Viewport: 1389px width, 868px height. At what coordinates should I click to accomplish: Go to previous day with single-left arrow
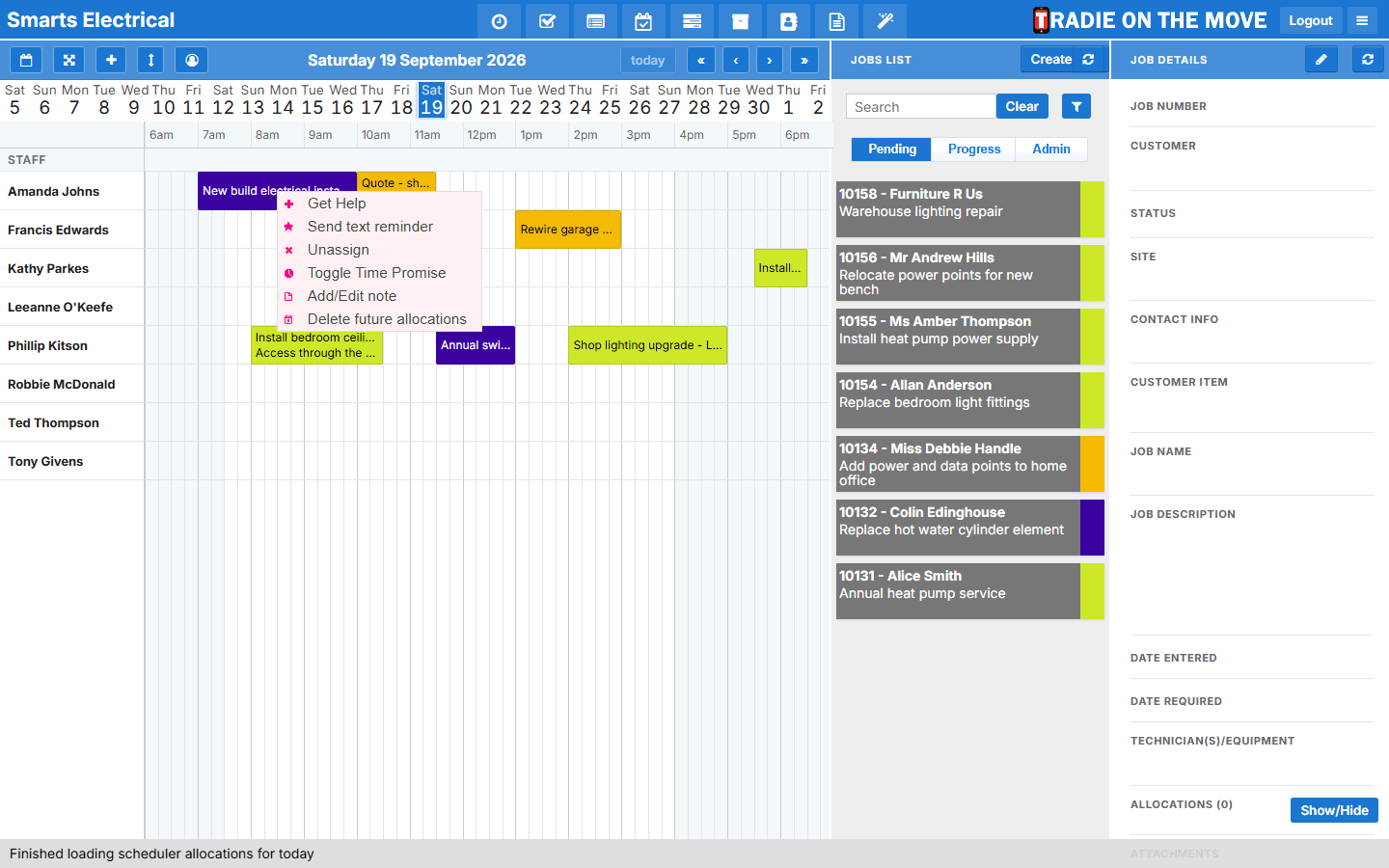736,60
